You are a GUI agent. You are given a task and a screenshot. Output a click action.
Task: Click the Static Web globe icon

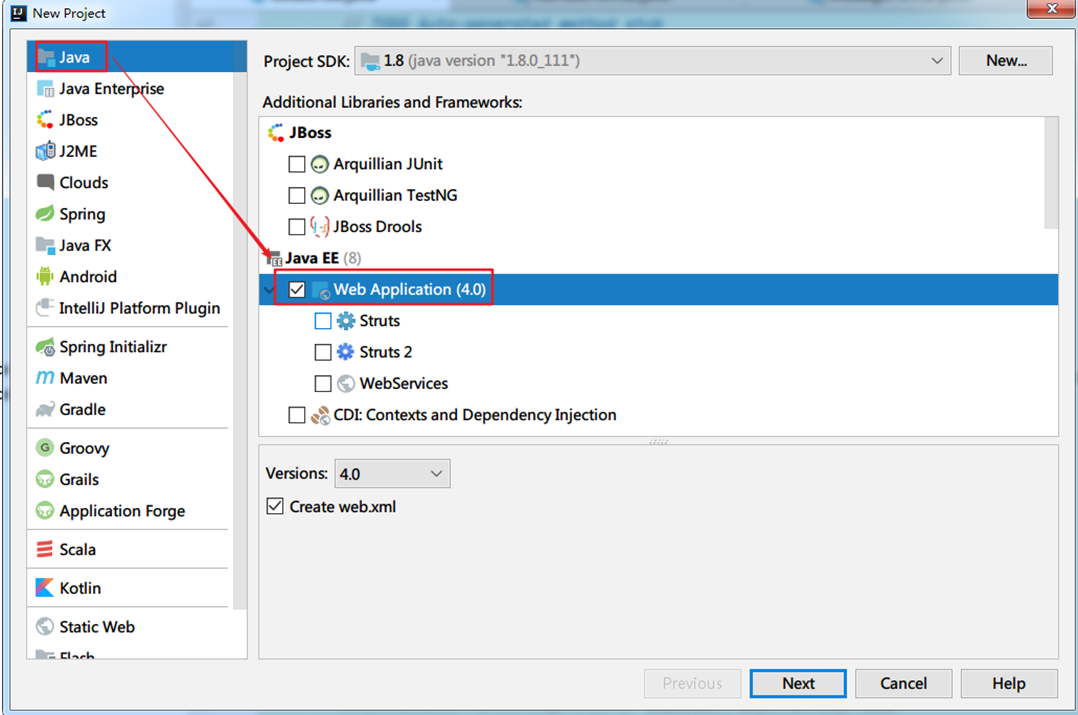[x=45, y=626]
